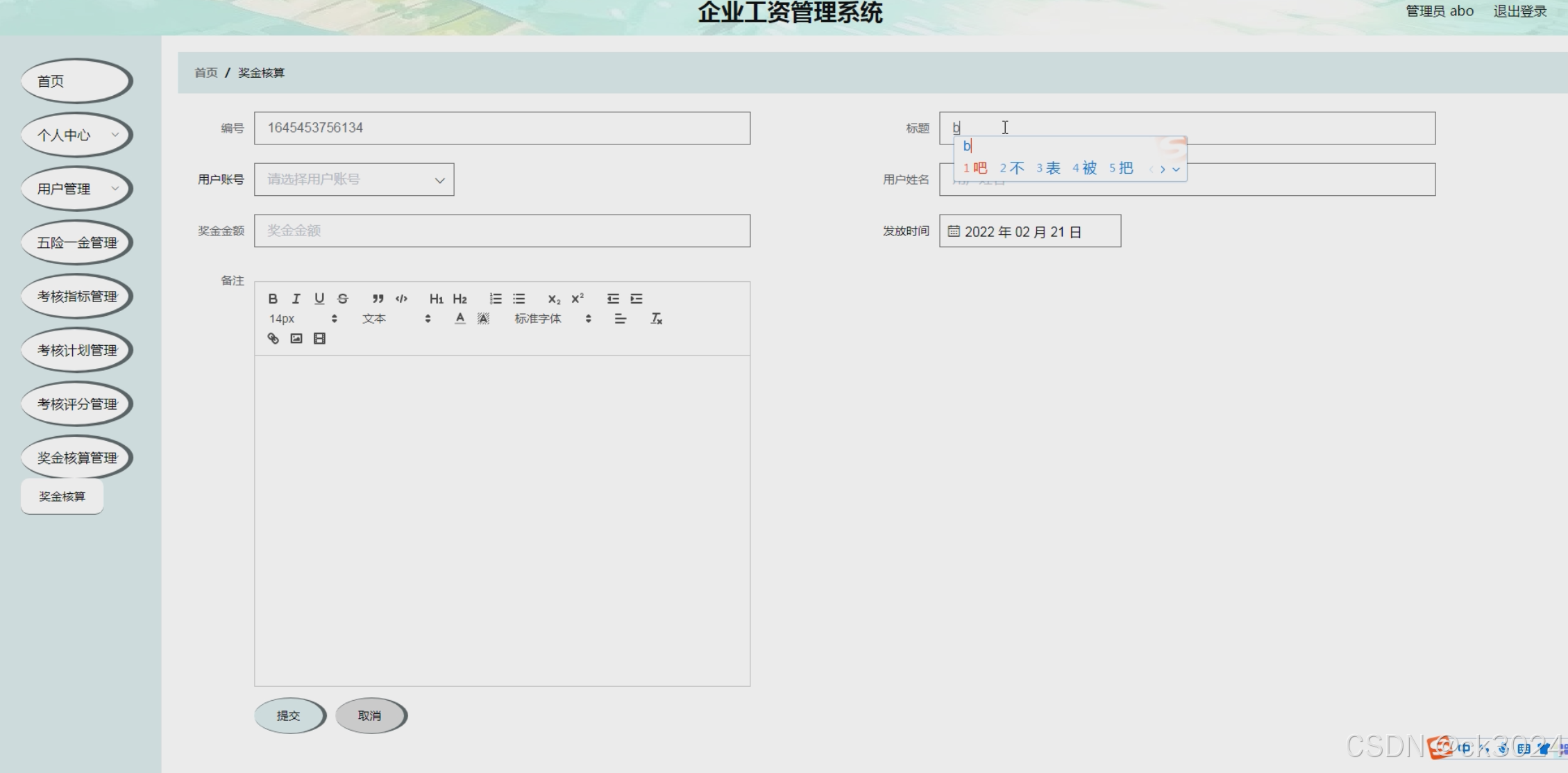Submit the form with 提交 button
1568x773 pixels.
click(x=289, y=715)
